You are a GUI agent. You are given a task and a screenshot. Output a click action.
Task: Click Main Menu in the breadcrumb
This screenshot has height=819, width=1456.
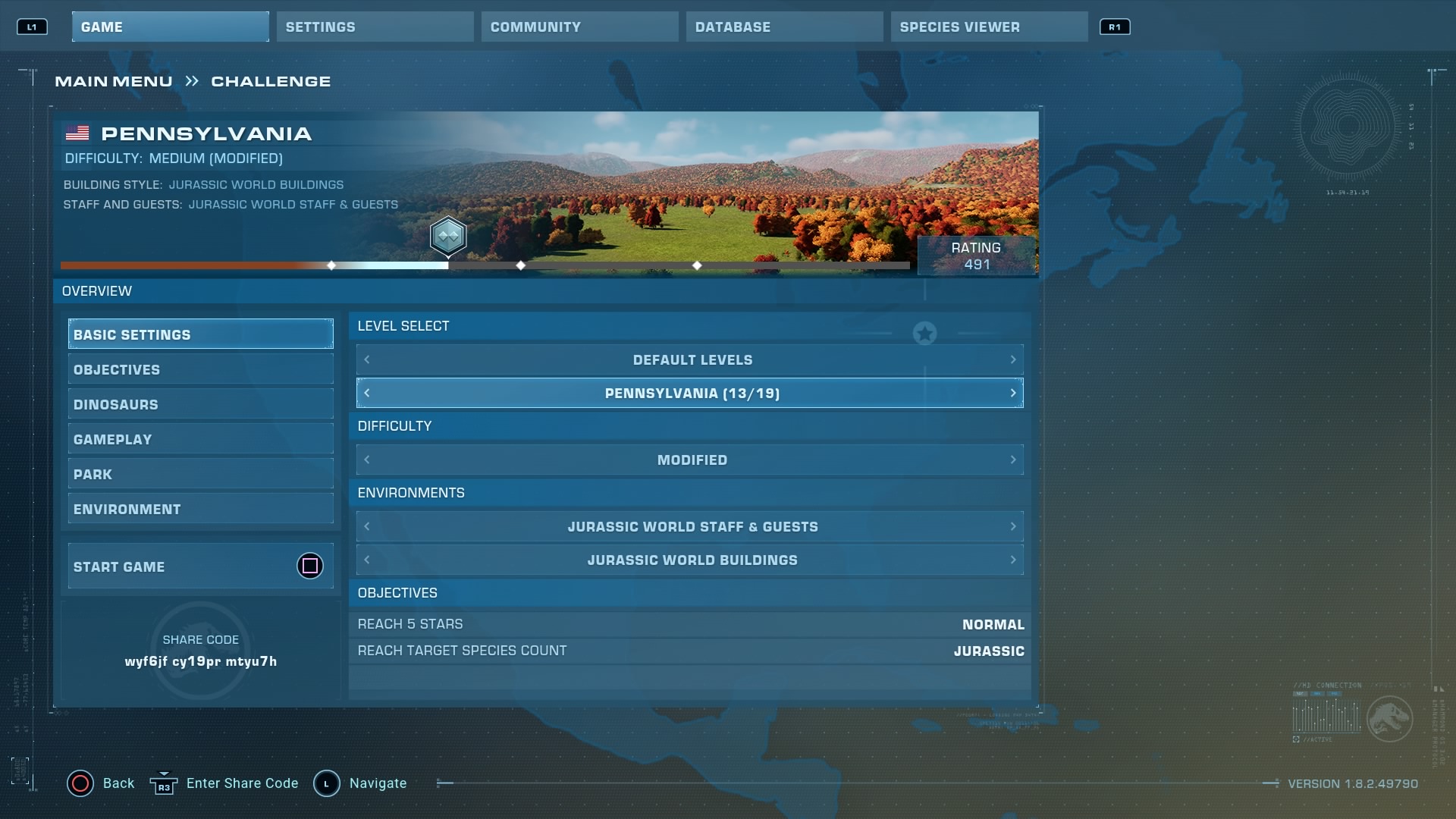tap(114, 81)
